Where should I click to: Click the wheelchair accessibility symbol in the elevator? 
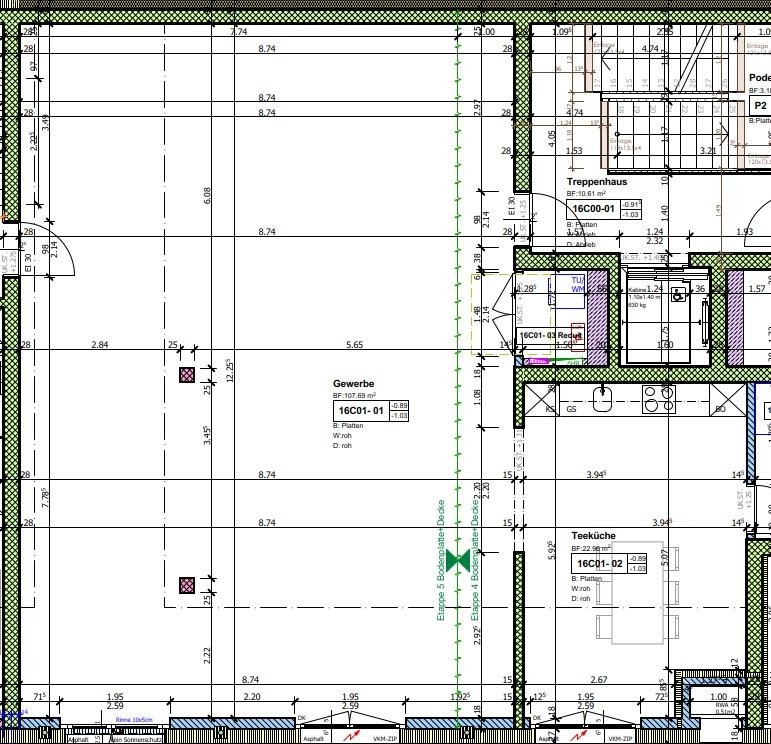tap(679, 295)
